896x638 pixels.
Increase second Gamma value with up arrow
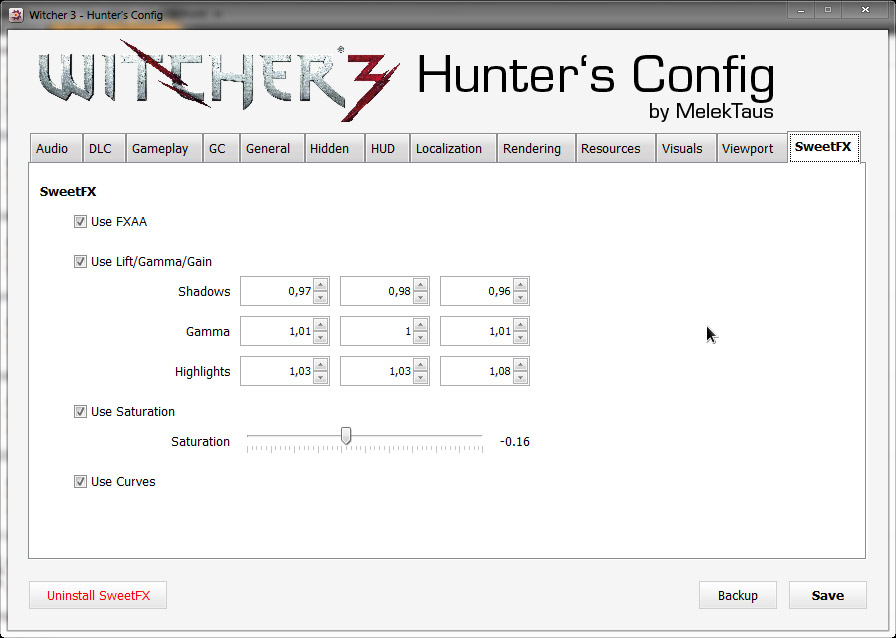click(x=420, y=326)
